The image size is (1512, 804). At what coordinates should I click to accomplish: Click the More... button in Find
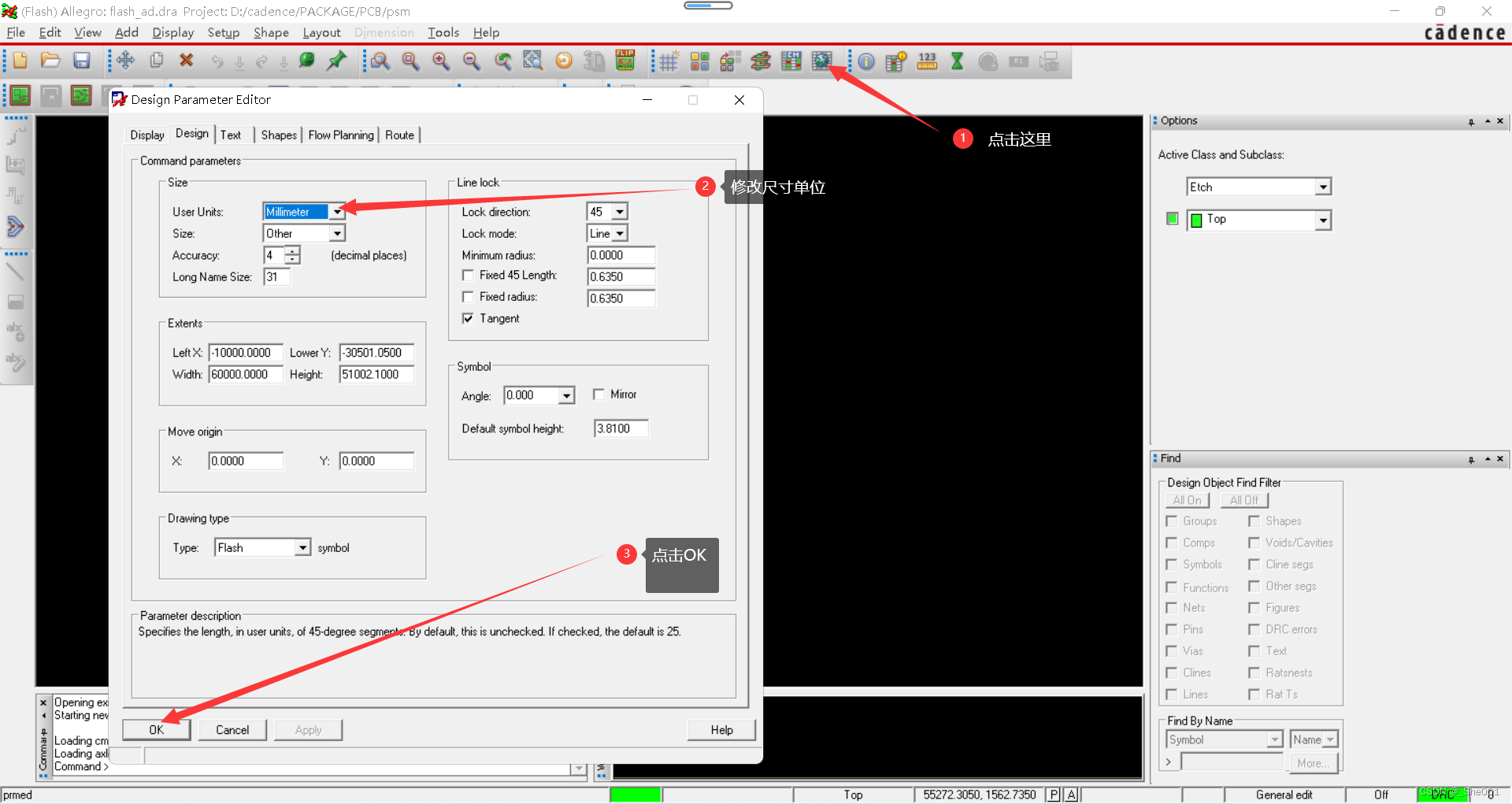tap(1313, 763)
